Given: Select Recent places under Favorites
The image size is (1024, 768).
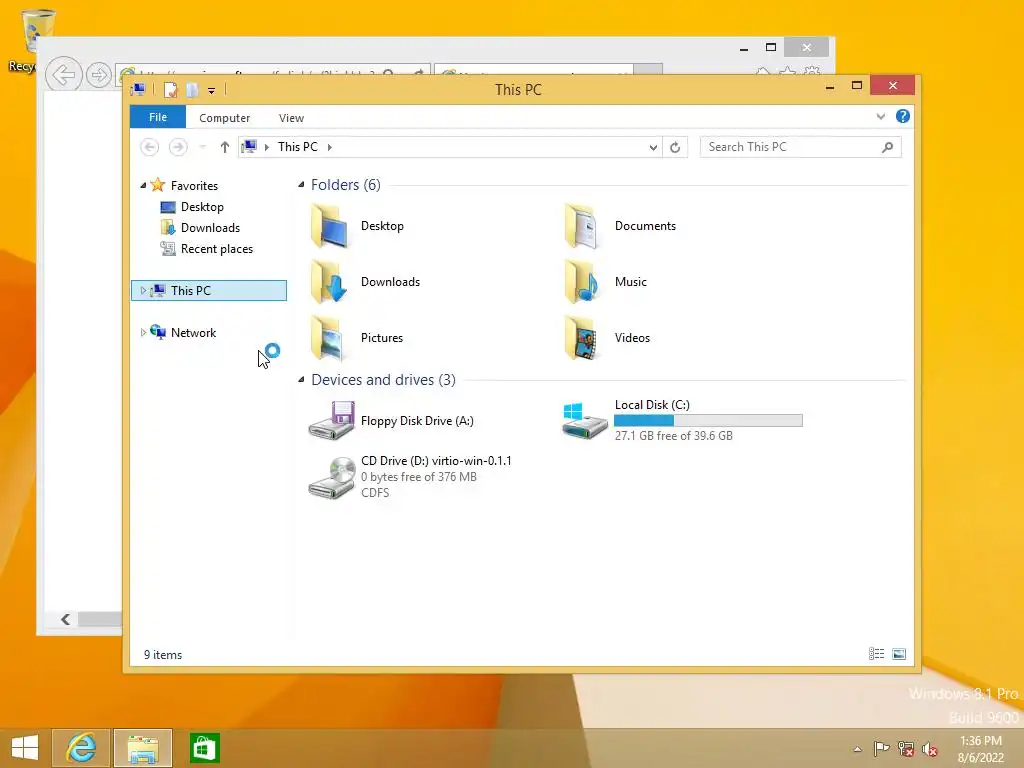Looking at the screenshot, I should click(217, 249).
